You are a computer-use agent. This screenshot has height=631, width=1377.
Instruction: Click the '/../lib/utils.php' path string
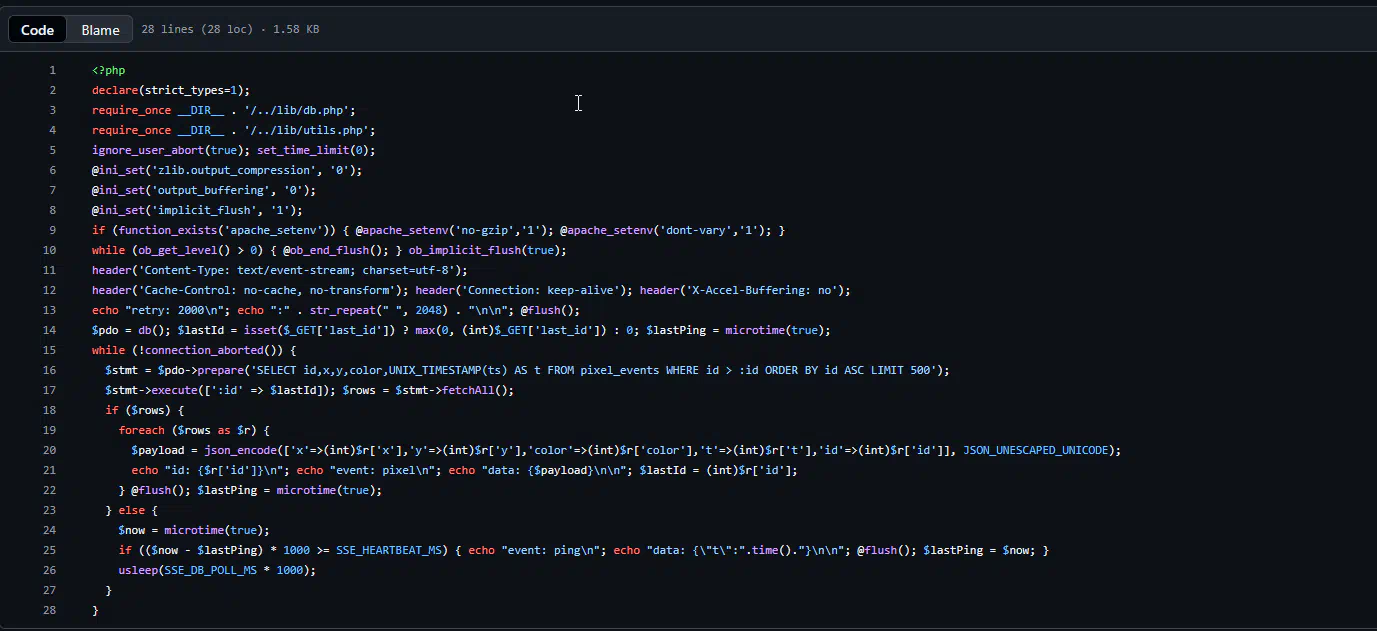(x=309, y=130)
